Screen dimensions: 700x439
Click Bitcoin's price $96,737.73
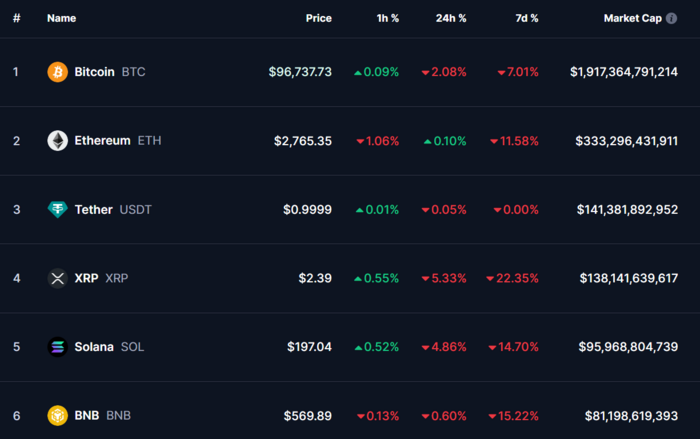(300, 72)
